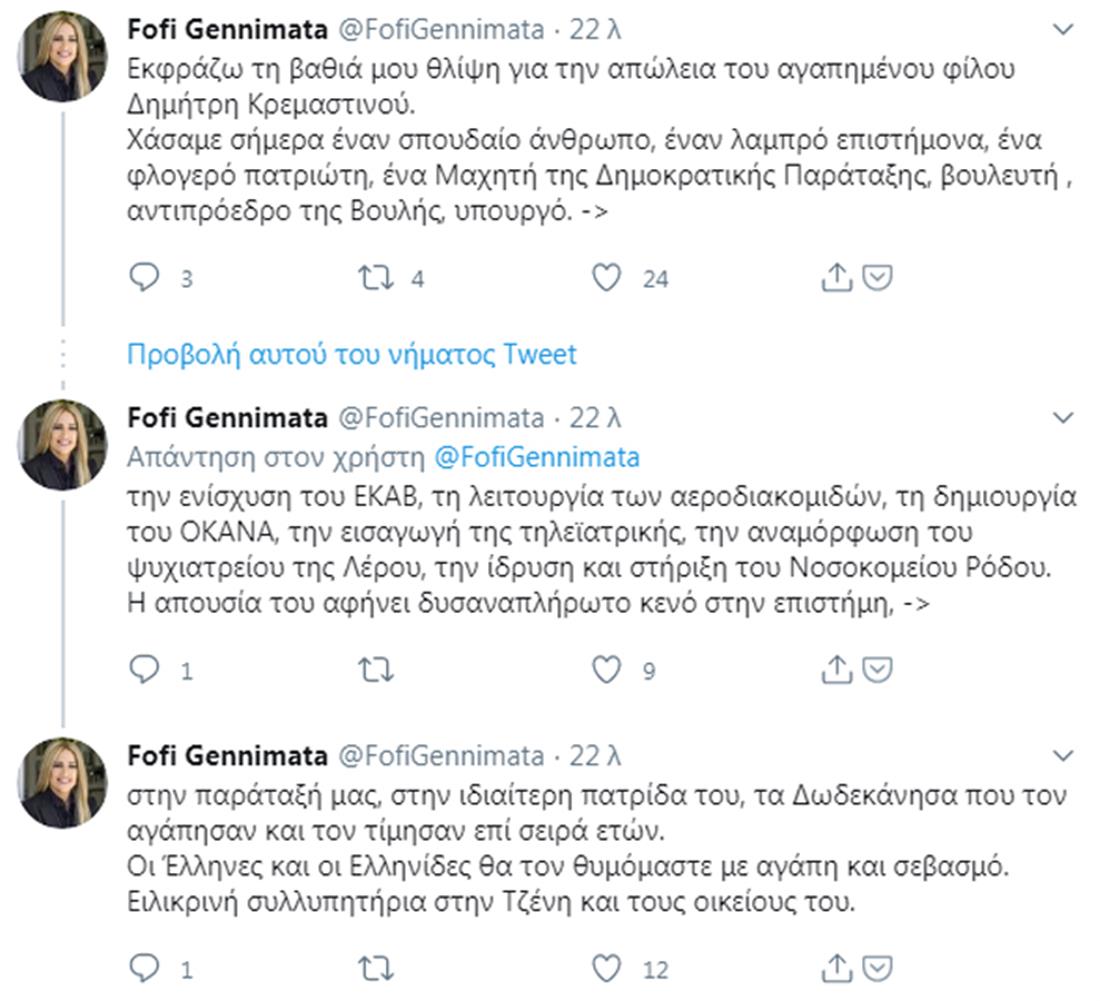
Task: Save the third tweet to Pocket
Action: coord(877,967)
